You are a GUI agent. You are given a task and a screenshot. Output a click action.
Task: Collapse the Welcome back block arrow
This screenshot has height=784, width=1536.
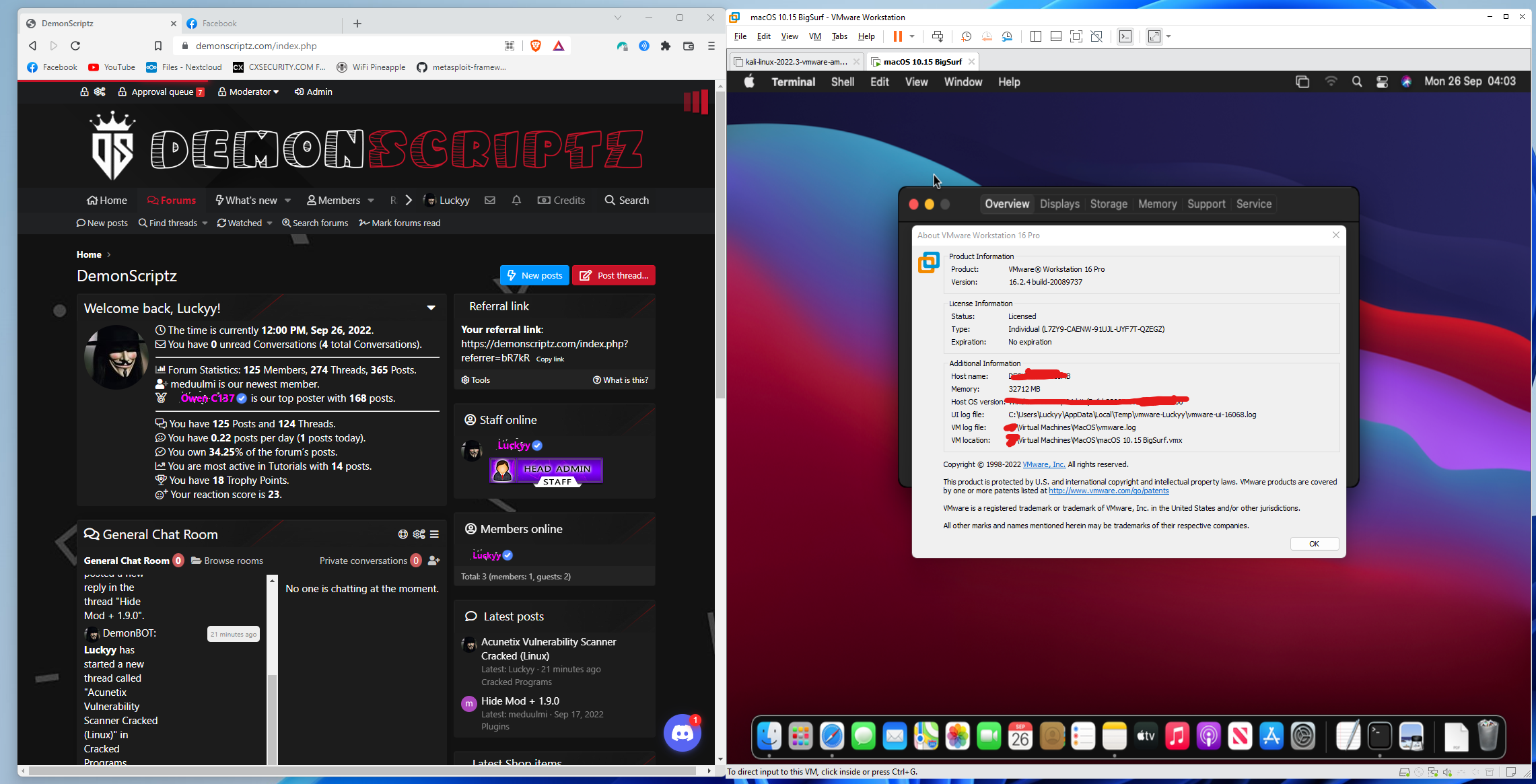point(431,308)
